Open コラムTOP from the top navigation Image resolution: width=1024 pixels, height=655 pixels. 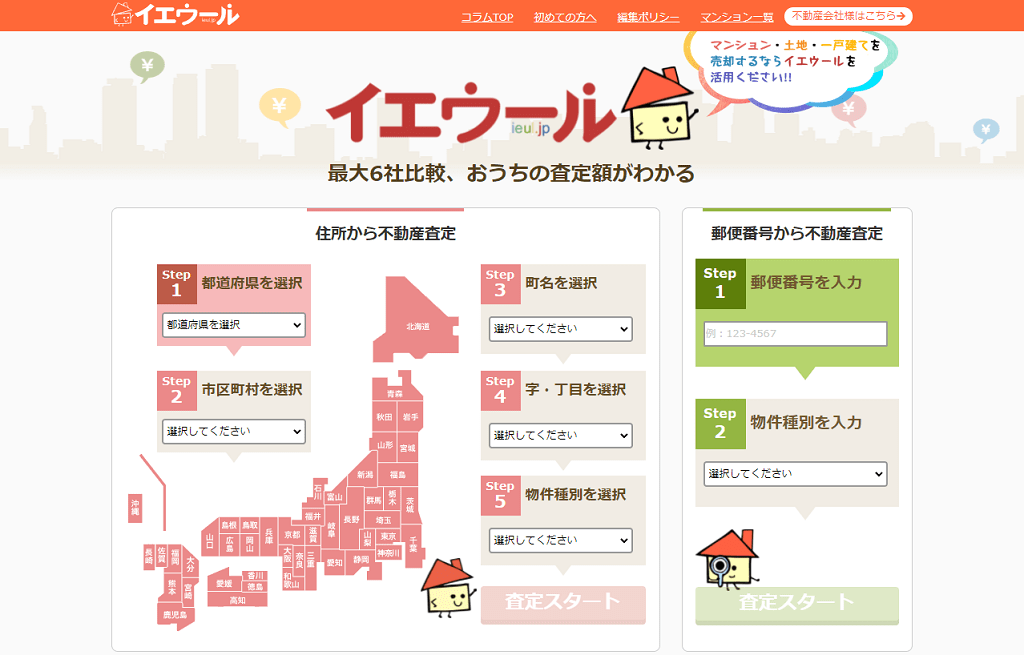point(488,16)
